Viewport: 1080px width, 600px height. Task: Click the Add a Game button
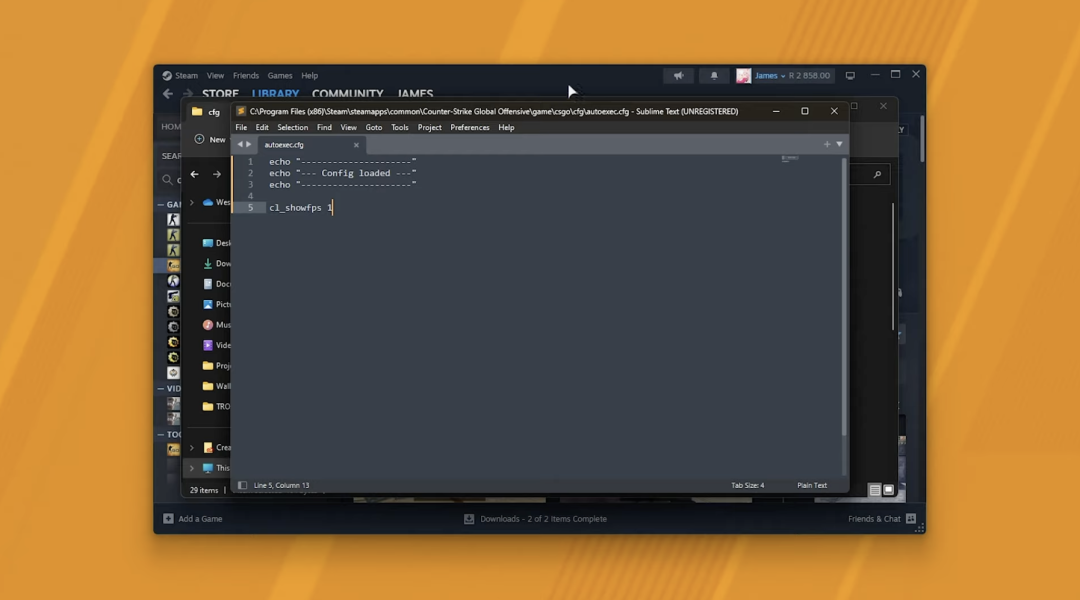point(193,519)
